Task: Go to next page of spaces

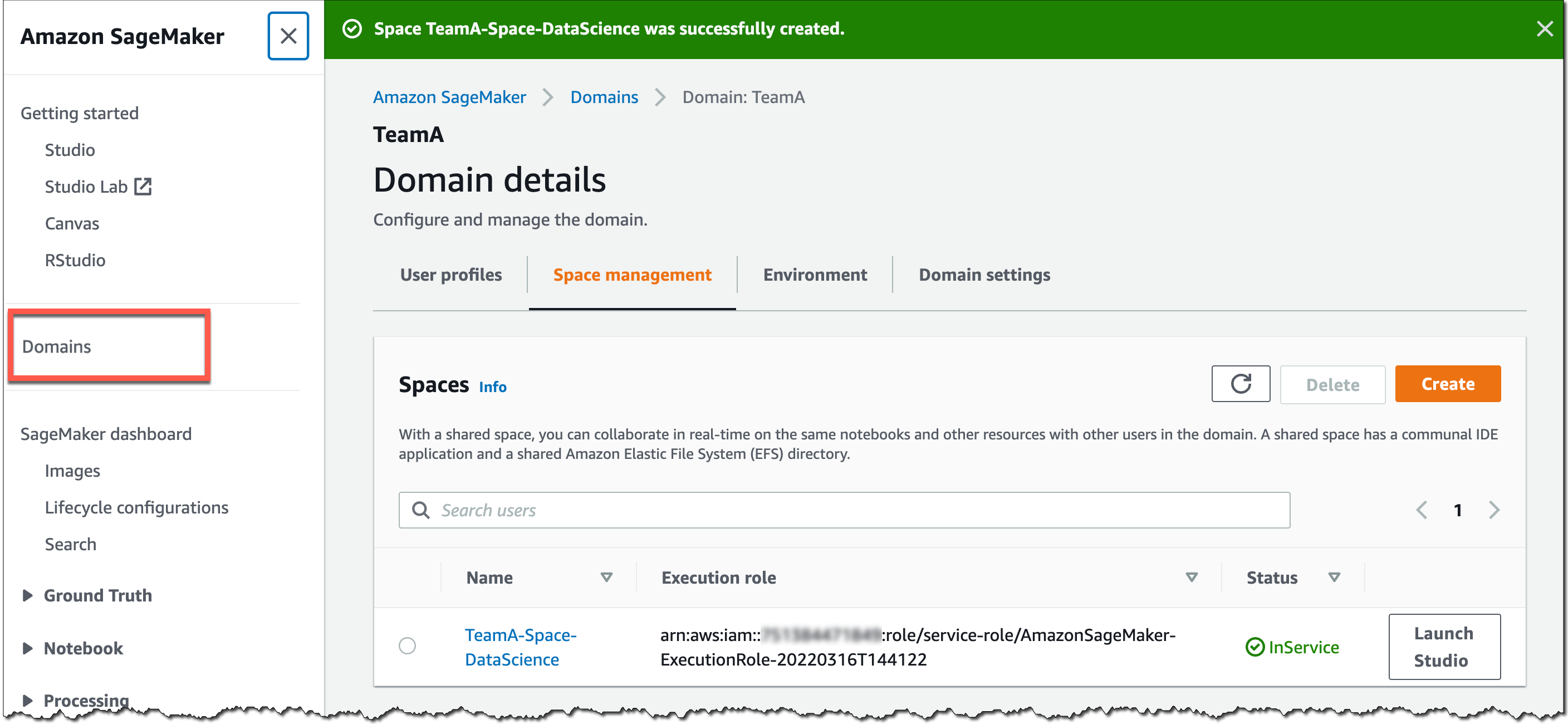Action: 1494,510
